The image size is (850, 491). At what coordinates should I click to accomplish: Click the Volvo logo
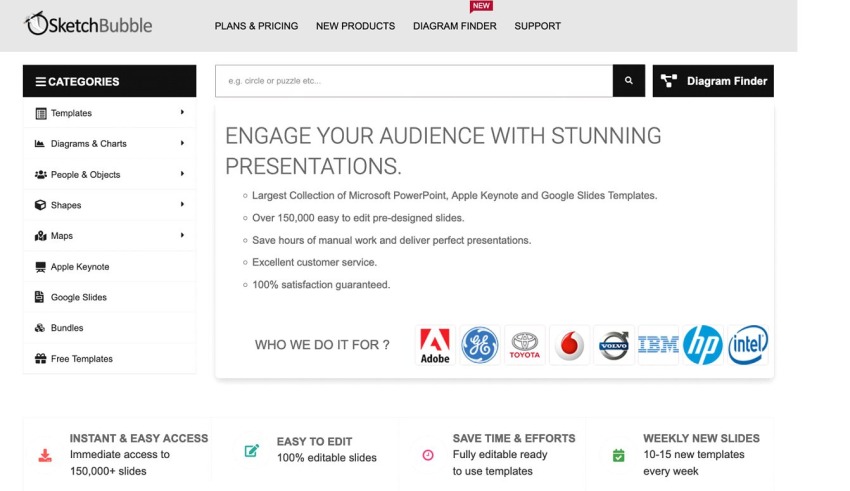[x=614, y=345]
